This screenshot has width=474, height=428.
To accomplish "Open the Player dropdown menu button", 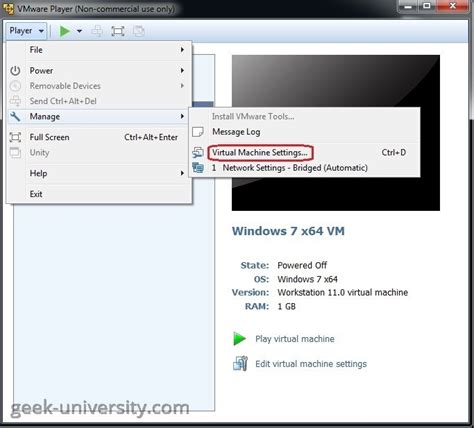I will click(x=26, y=31).
